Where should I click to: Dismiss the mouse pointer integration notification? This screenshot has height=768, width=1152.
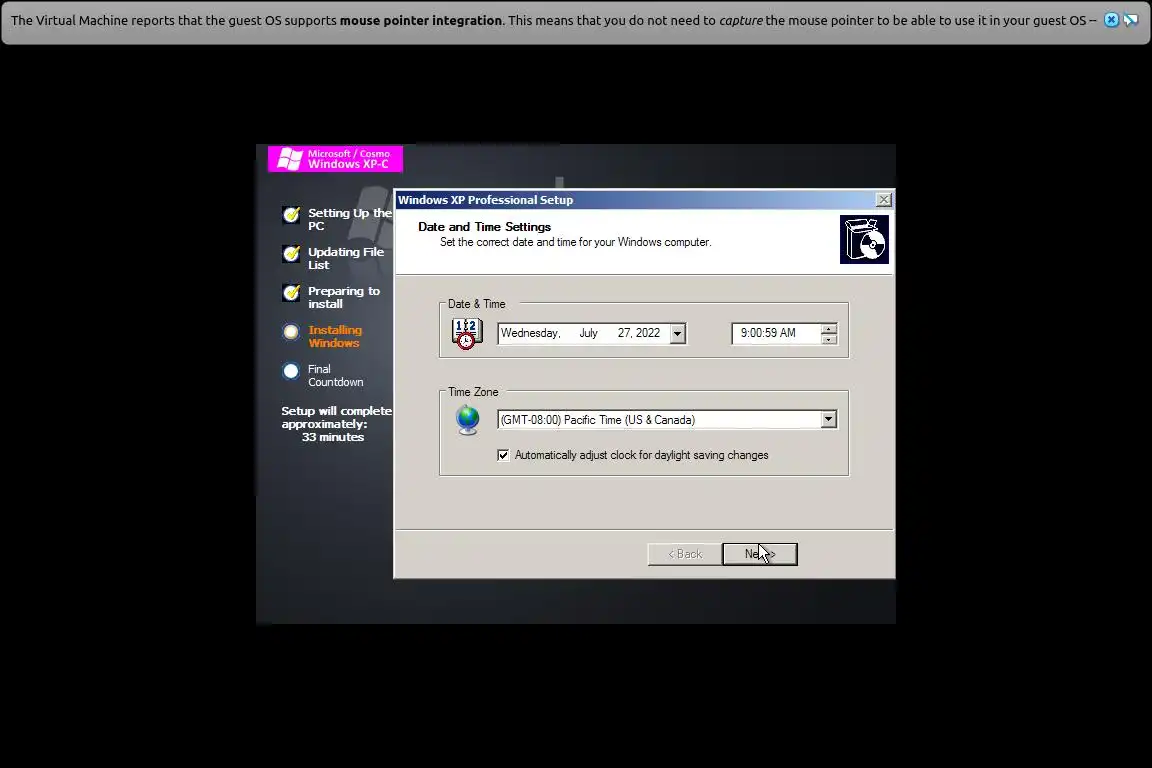(1112, 20)
